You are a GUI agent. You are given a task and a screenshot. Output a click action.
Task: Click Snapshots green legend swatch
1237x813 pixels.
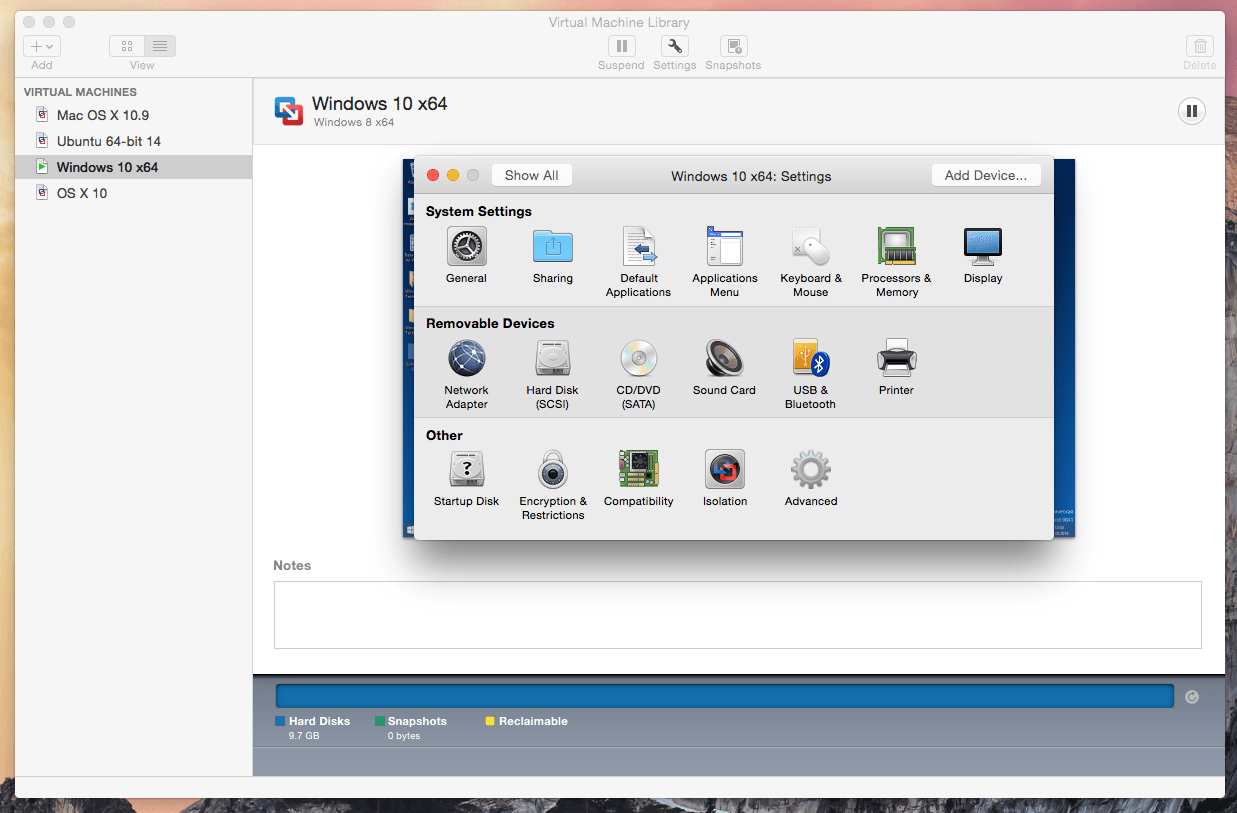[x=380, y=721]
